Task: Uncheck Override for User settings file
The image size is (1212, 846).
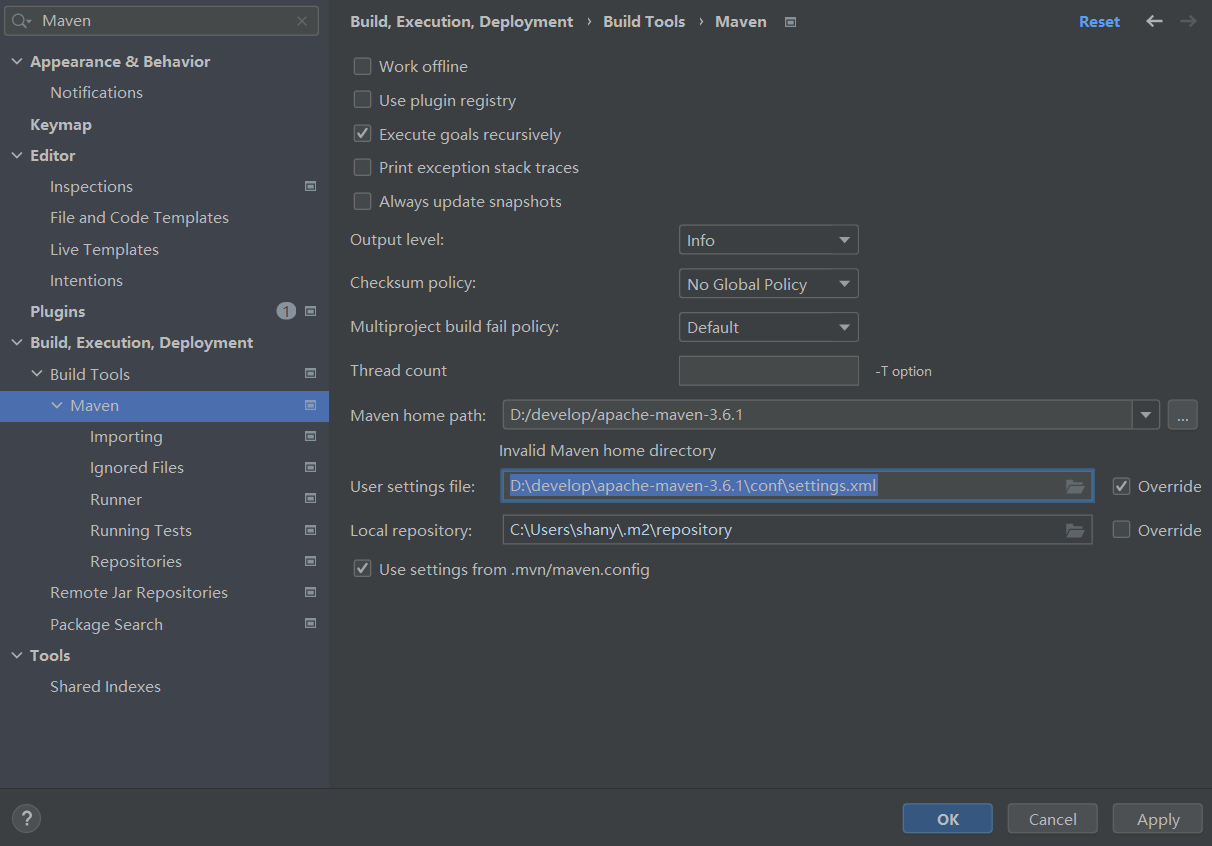Action: (1121, 486)
